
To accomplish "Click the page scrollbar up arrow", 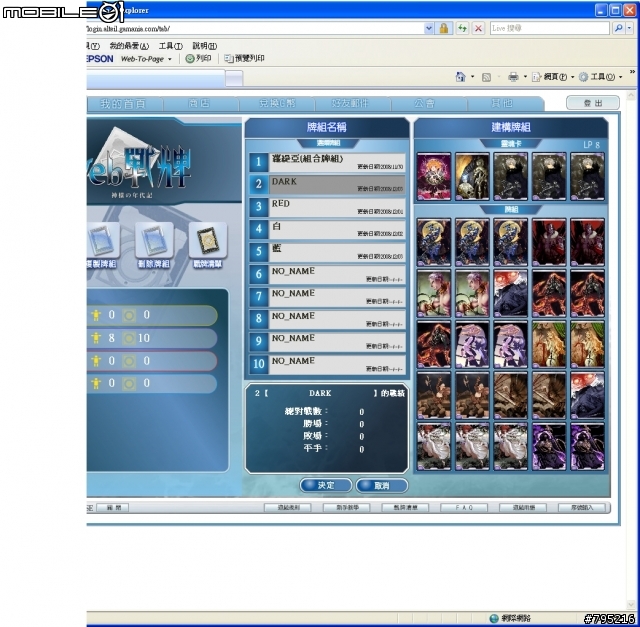I will (631, 96).
